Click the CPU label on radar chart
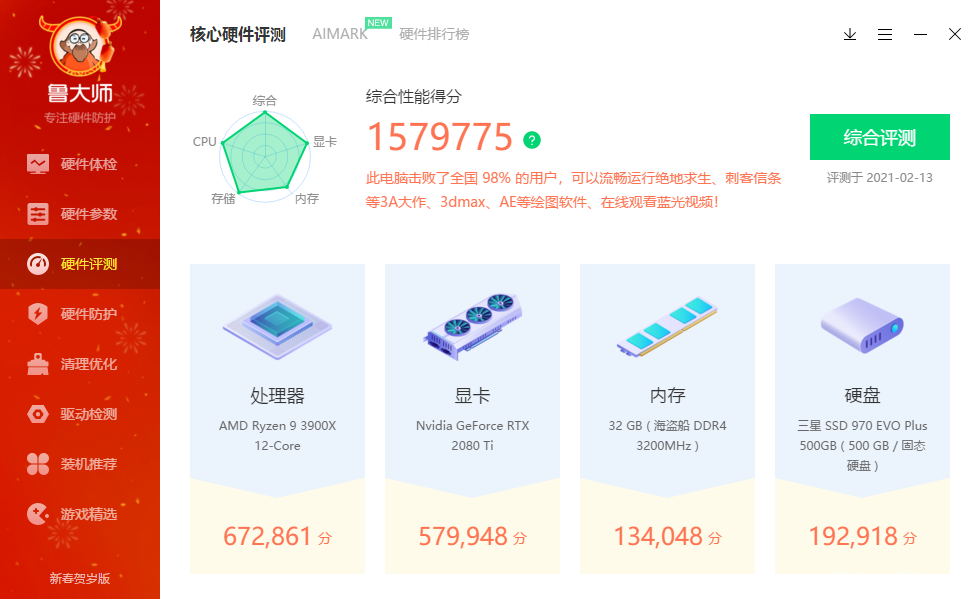This screenshot has width=979, height=599. [x=204, y=142]
